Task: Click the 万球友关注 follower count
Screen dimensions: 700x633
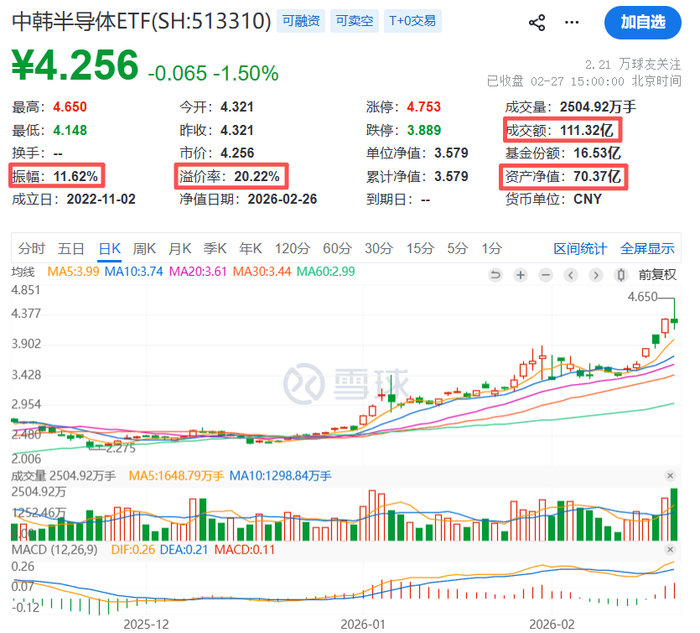Action: pyautogui.click(x=633, y=65)
